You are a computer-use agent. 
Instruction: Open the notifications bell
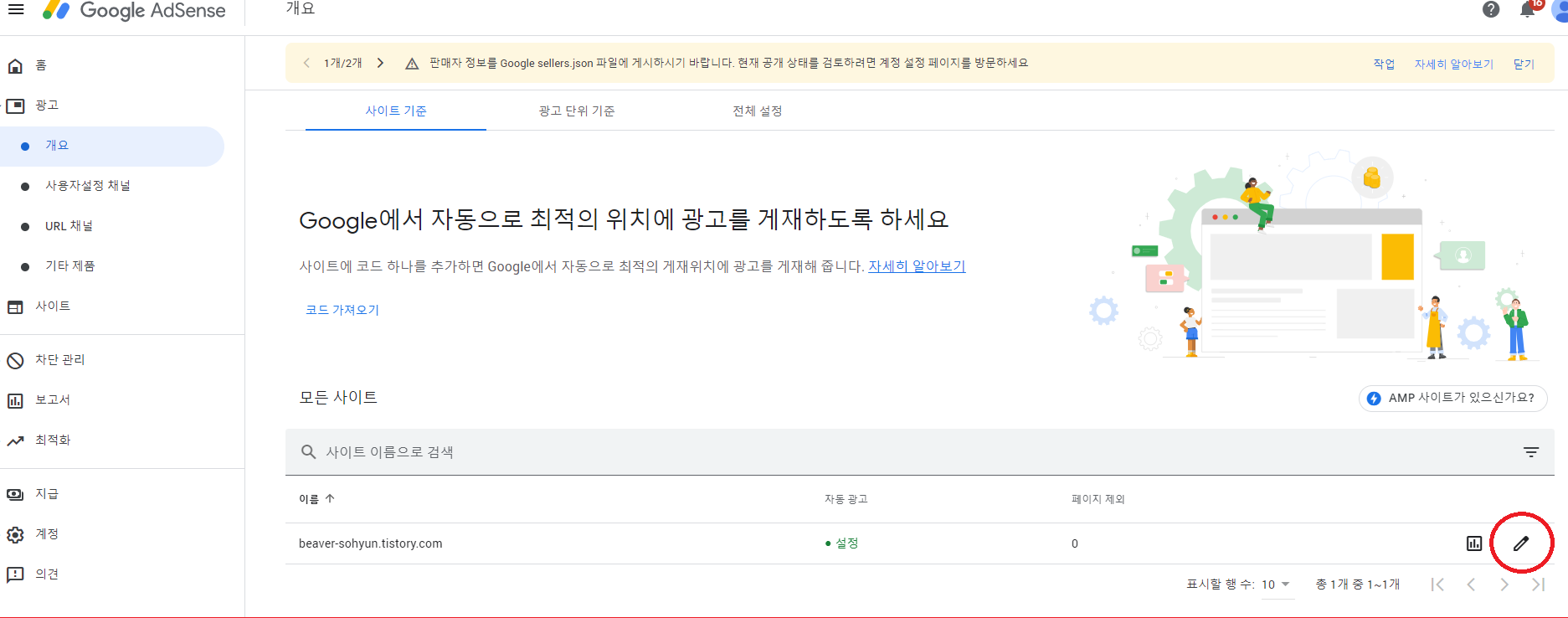1528,9
